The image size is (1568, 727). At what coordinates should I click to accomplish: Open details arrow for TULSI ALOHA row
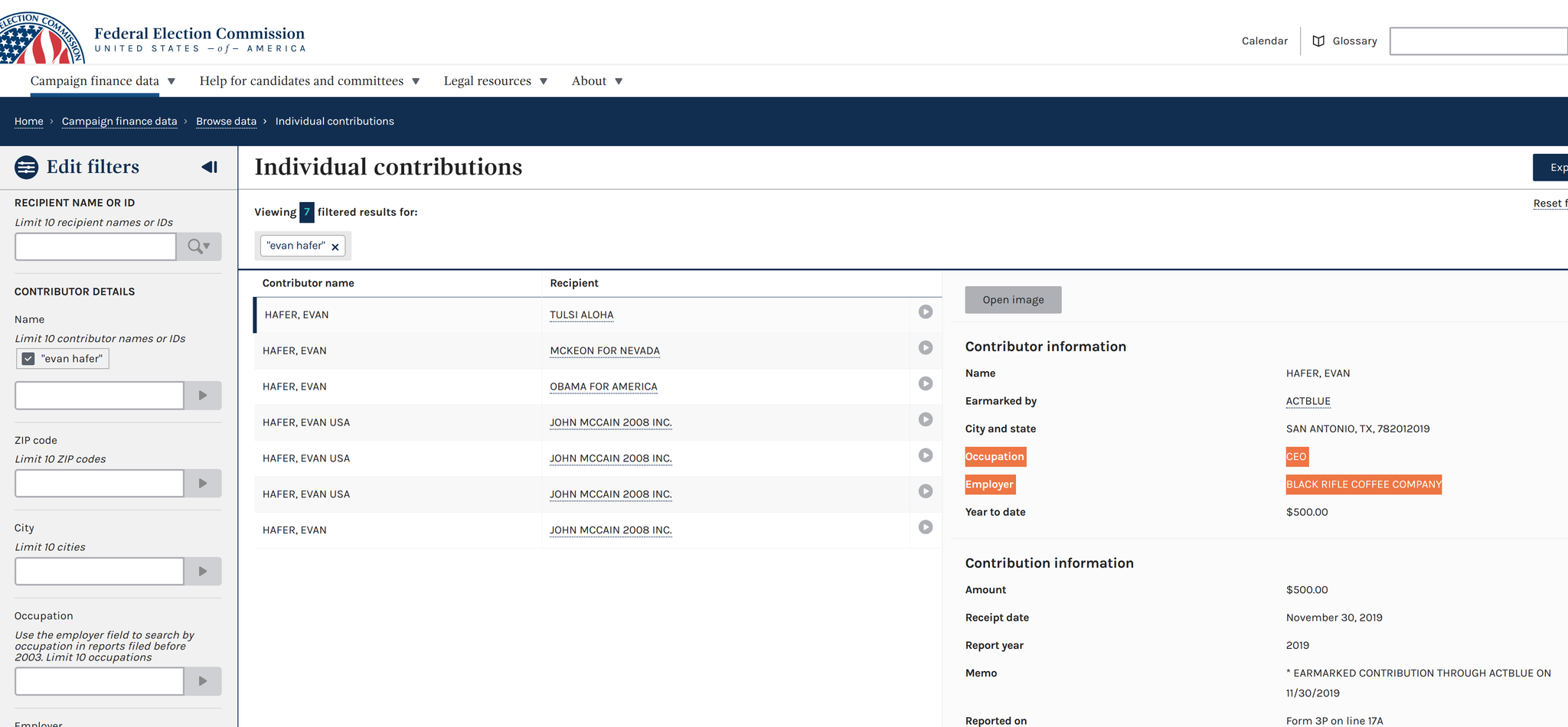[926, 312]
